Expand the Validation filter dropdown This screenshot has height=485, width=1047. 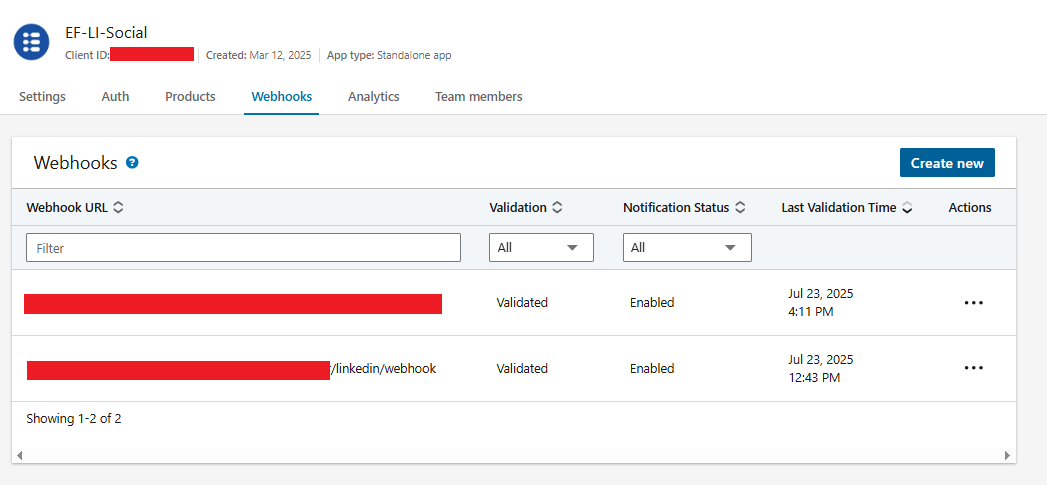541,247
